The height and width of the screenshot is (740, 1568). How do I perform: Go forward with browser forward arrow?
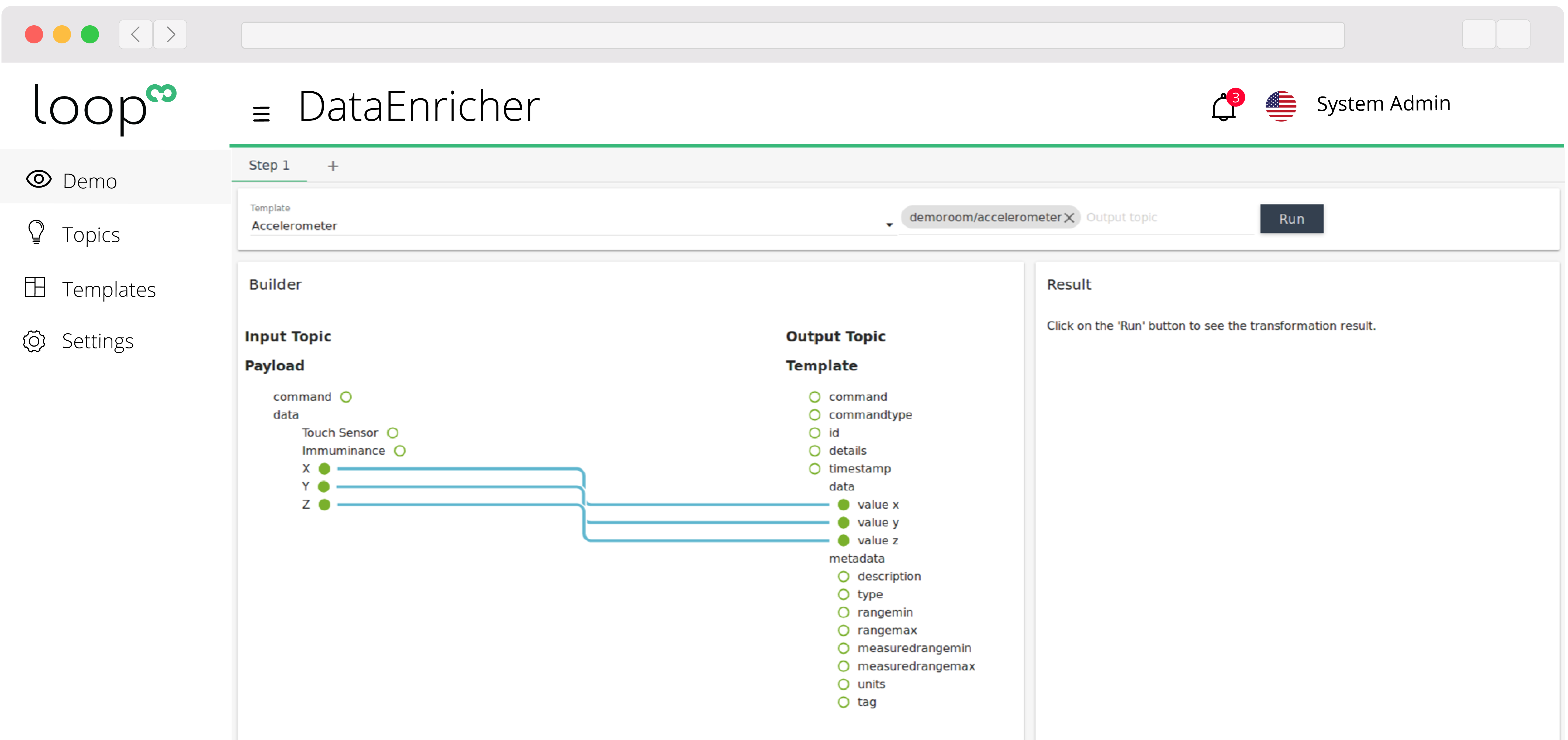(x=170, y=35)
